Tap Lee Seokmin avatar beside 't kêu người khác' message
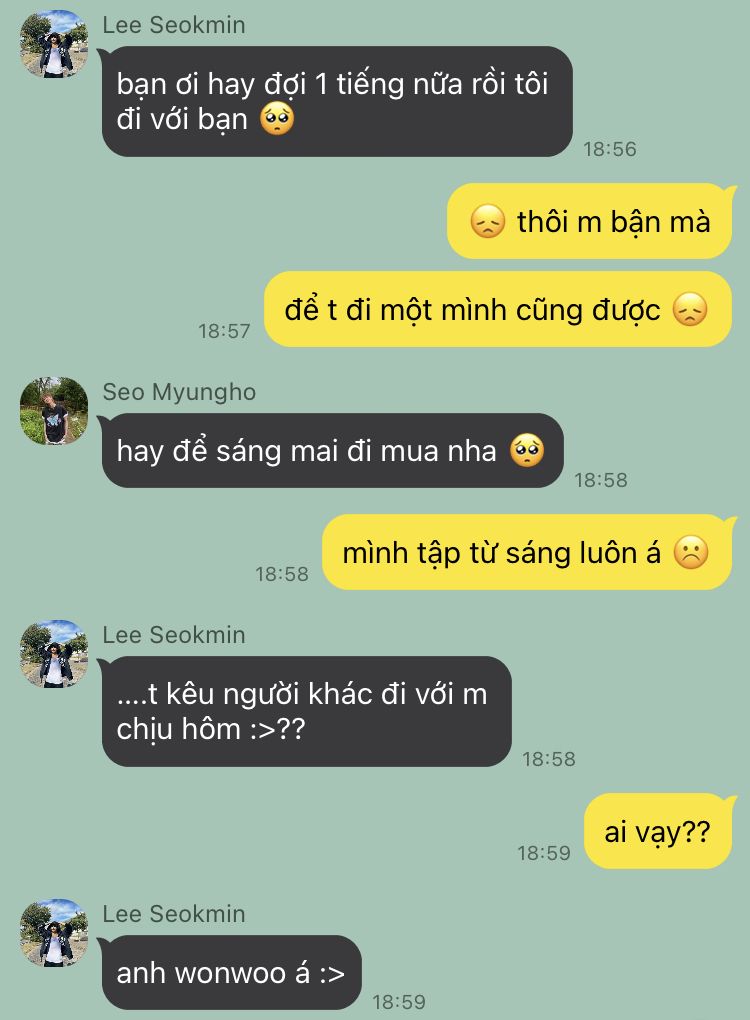Screen dimensions: 750x1020 [53, 653]
